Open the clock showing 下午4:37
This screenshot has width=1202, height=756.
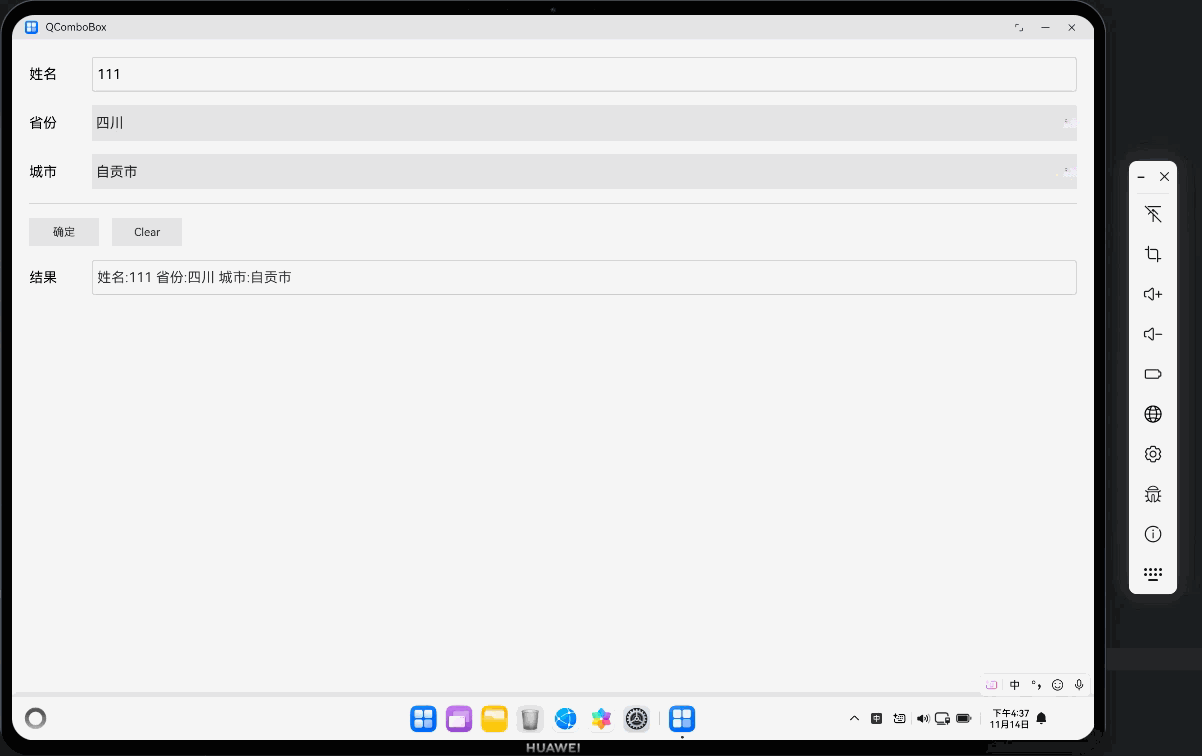1010,718
